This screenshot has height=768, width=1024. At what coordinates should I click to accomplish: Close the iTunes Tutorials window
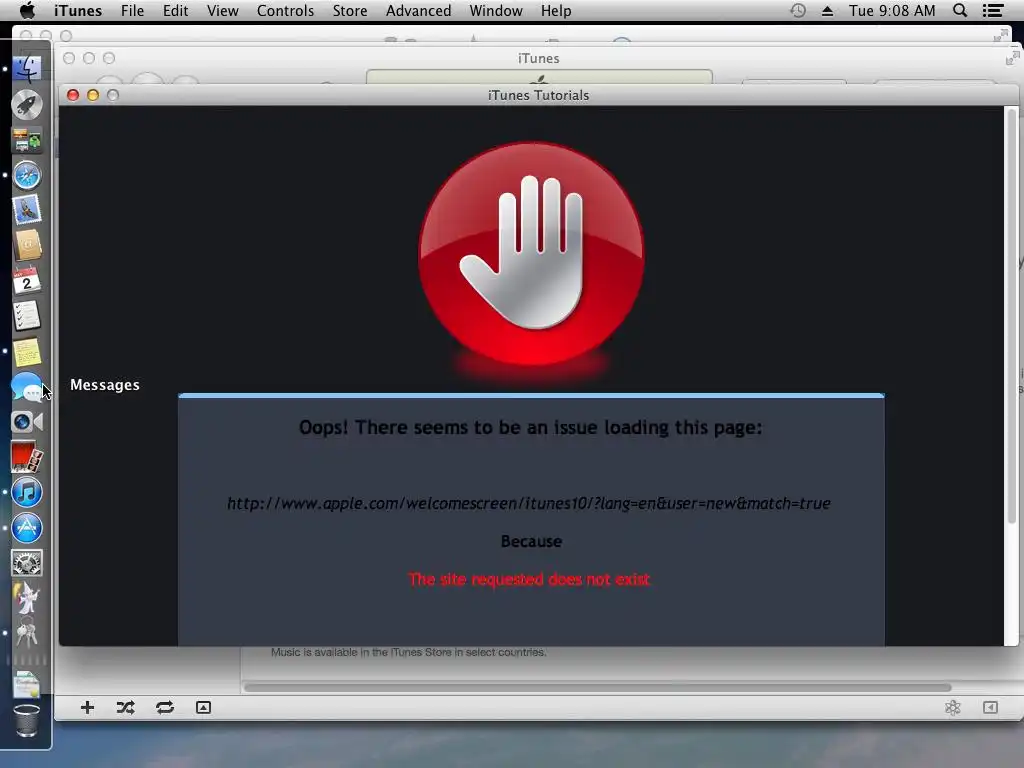click(x=73, y=95)
